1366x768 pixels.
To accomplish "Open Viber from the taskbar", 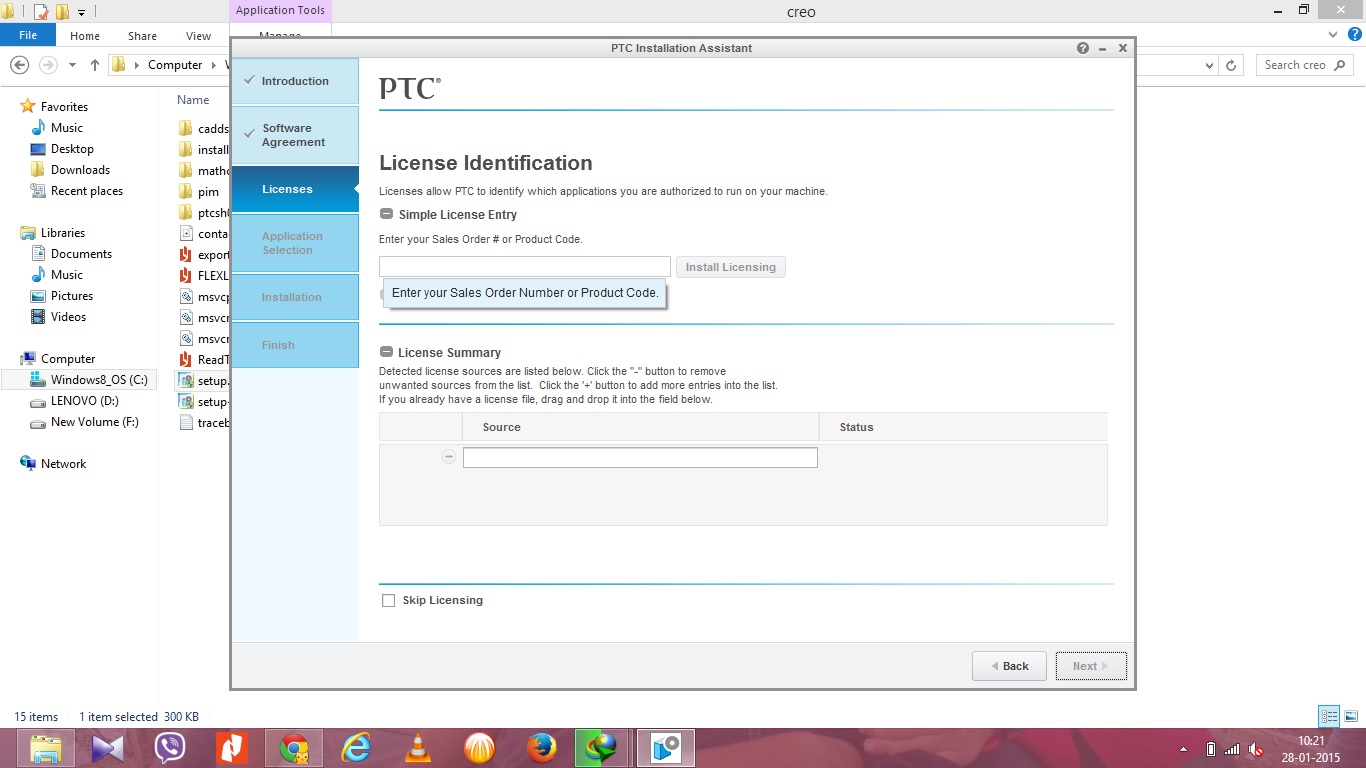I will point(170,748).
